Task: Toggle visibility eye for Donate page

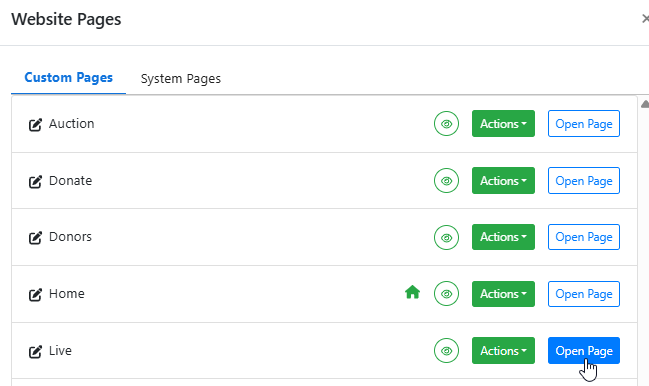Action: point(446,181)
